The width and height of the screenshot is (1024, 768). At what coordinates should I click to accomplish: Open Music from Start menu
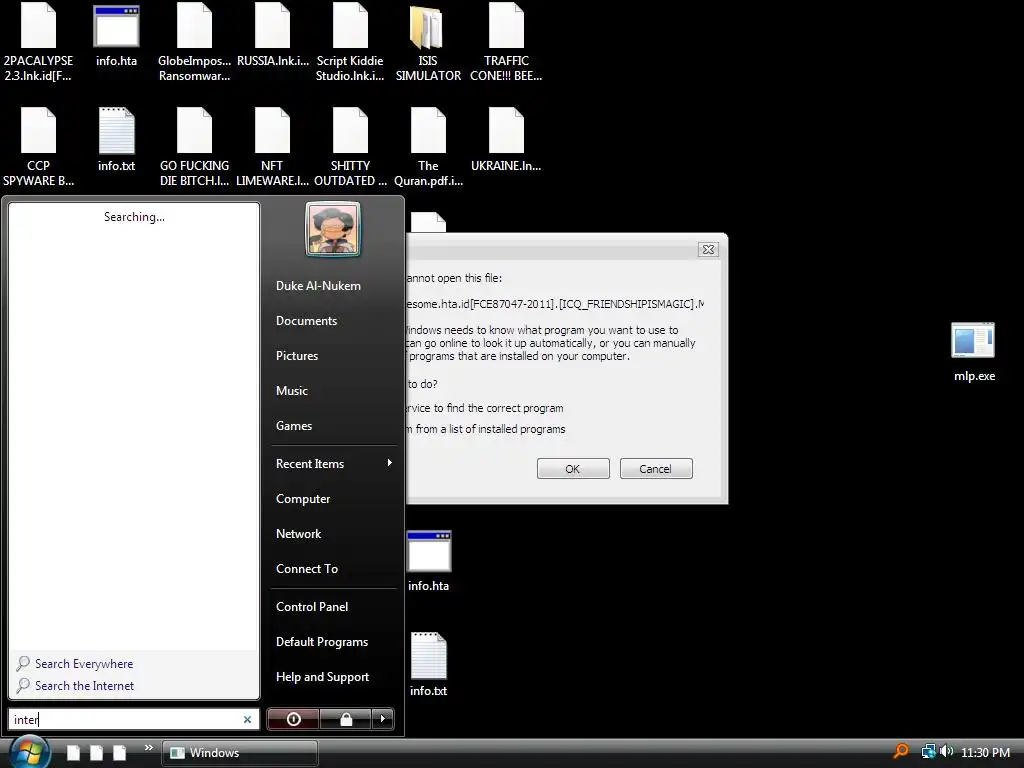[291, 391]
